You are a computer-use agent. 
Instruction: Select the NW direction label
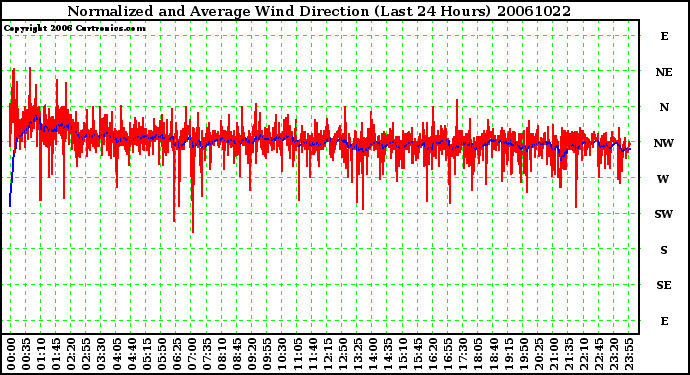pyautogui.click(x=664, y=143)
